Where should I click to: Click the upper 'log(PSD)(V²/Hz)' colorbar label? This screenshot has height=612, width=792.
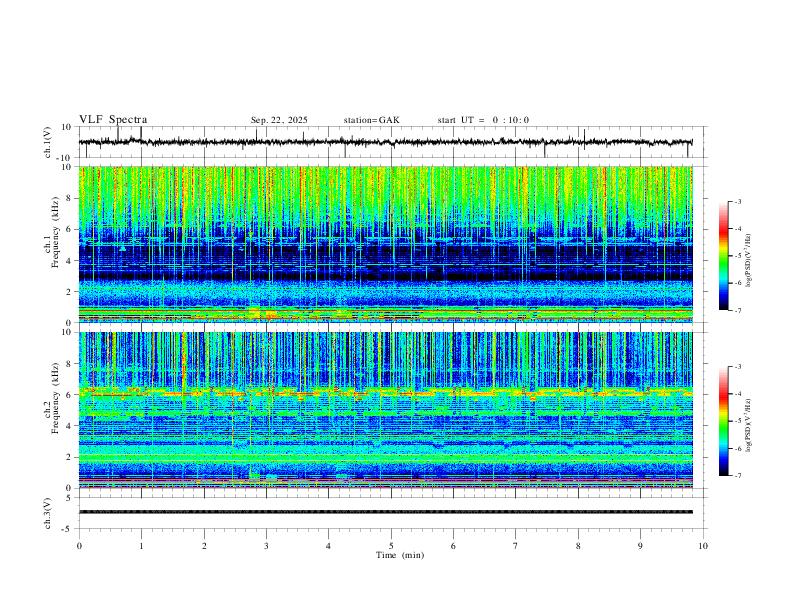pyautogui.click(x=749, y=261)
